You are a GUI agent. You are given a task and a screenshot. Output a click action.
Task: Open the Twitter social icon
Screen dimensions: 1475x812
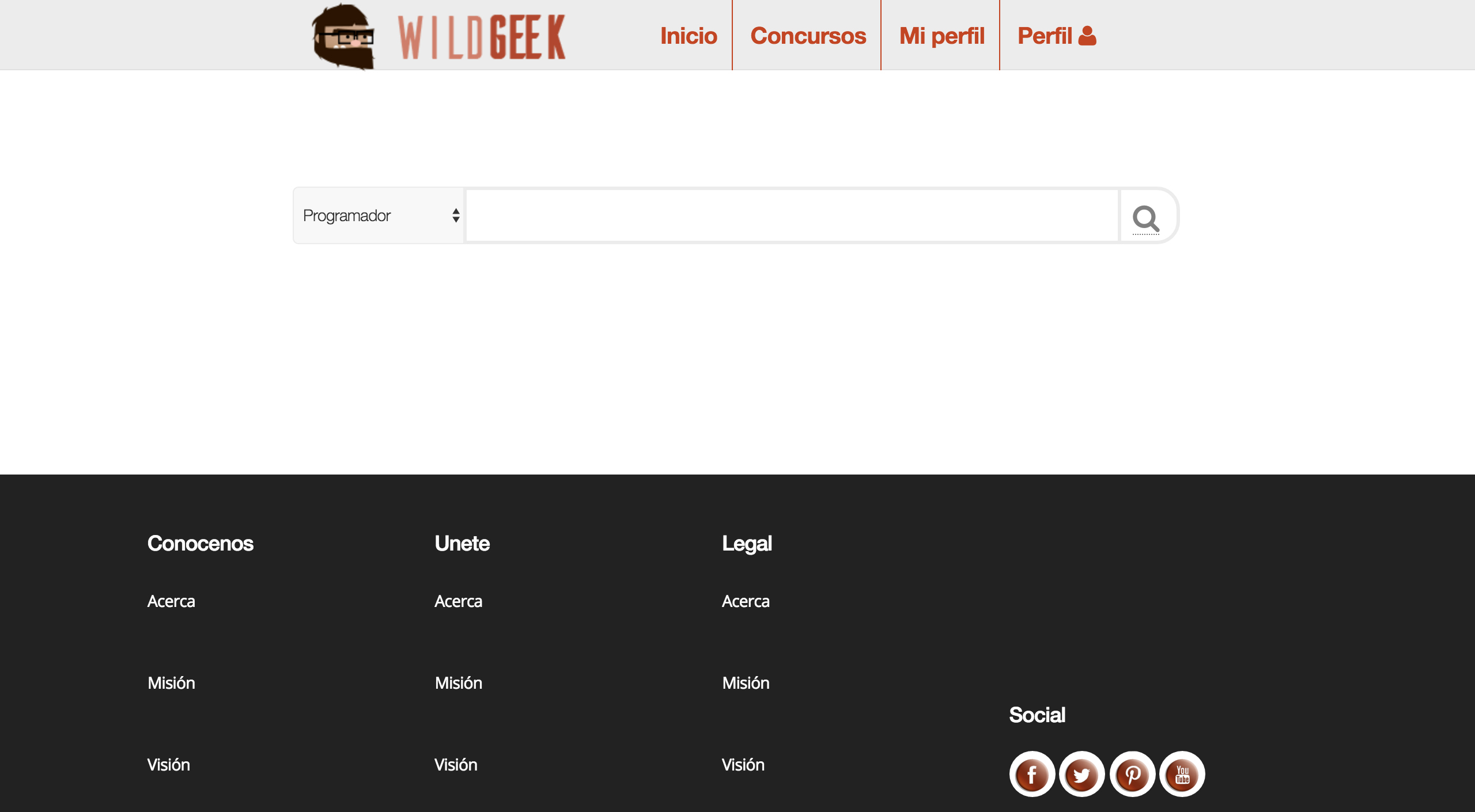(x=1081, y=775)
